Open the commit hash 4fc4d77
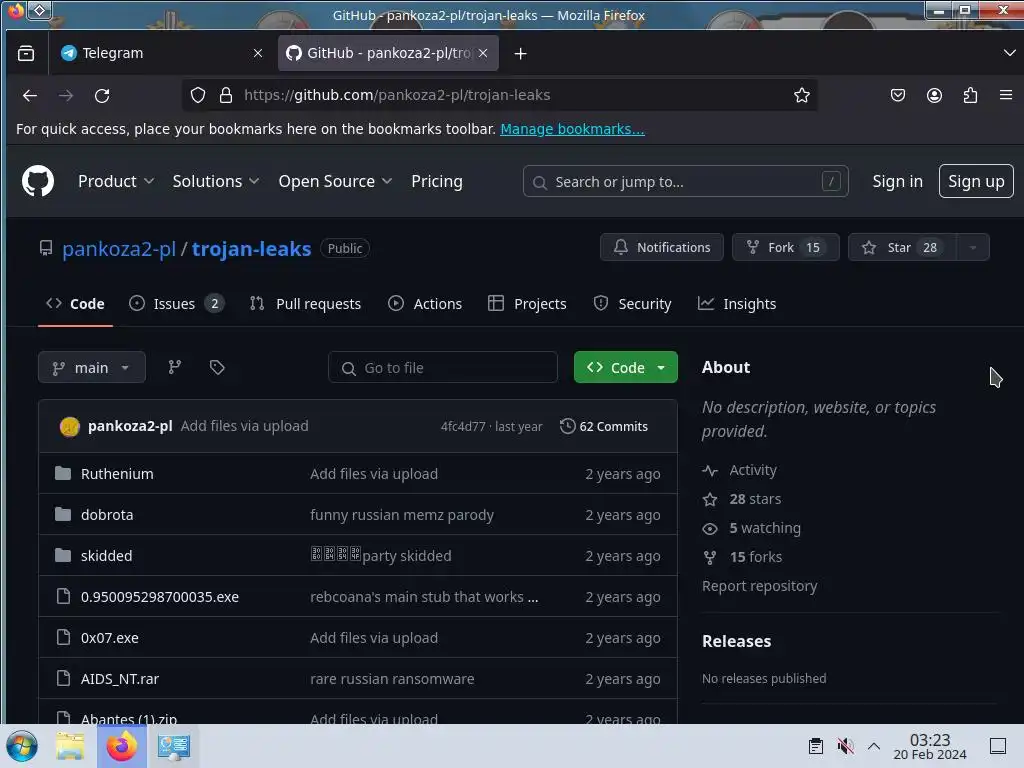 [463, 426]
